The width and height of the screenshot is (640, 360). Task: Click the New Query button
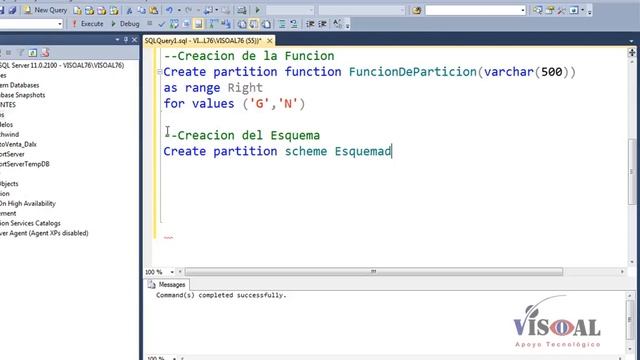pyautogui.click(x=45, y=10)
